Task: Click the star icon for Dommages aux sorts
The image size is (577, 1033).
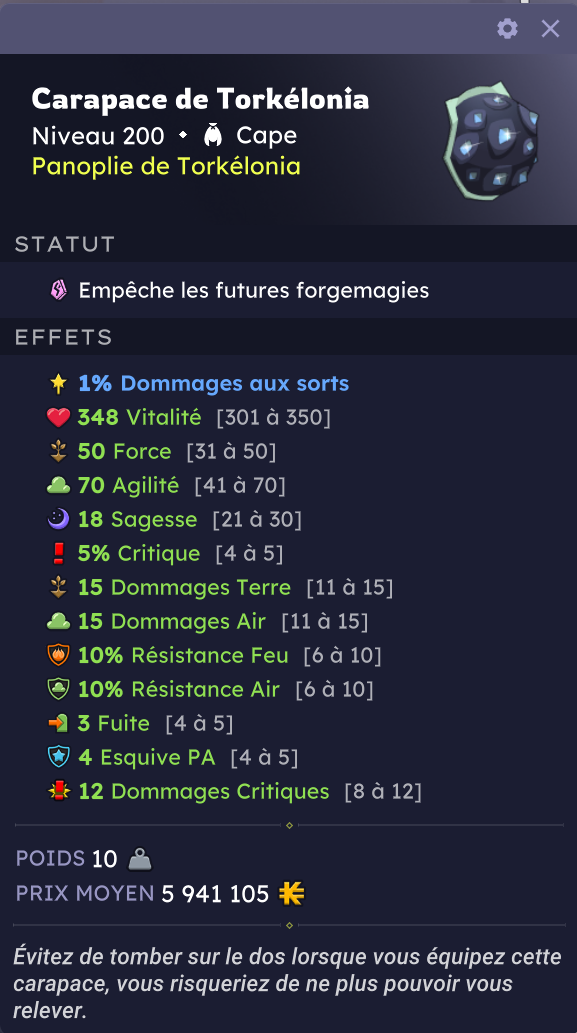Action: (59, 383)
